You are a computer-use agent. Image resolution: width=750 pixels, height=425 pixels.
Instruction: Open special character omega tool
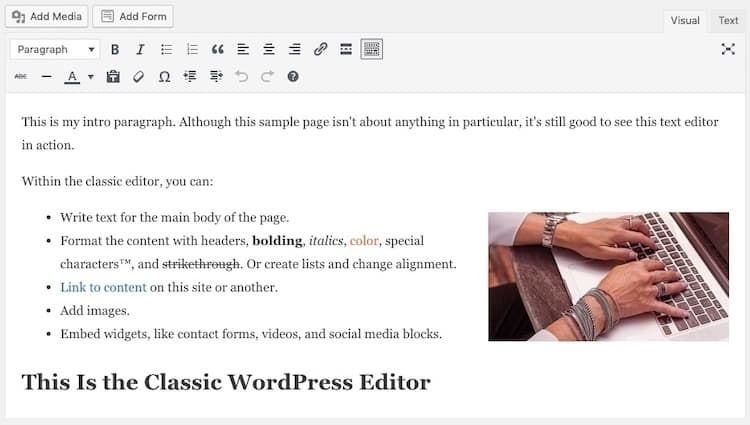(x=165, y=76)
